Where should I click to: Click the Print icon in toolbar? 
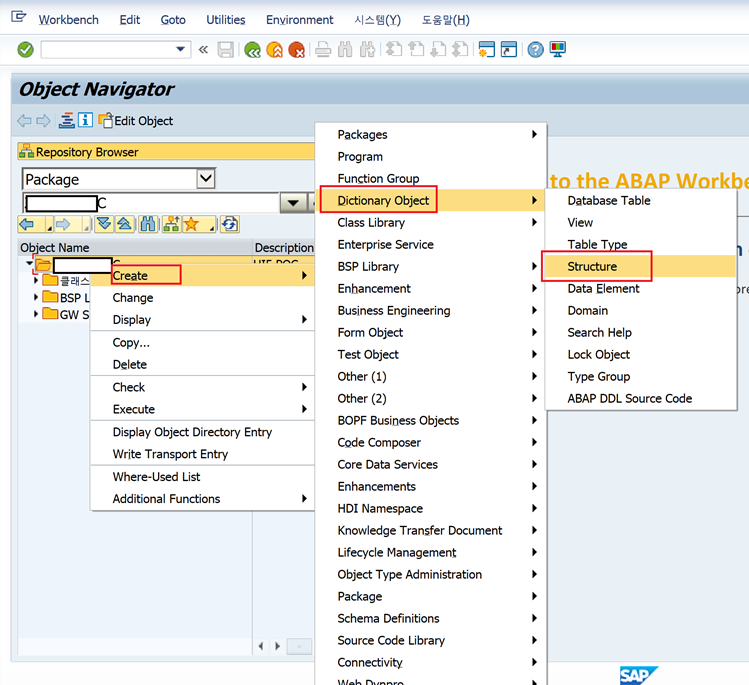coord(323,49)
